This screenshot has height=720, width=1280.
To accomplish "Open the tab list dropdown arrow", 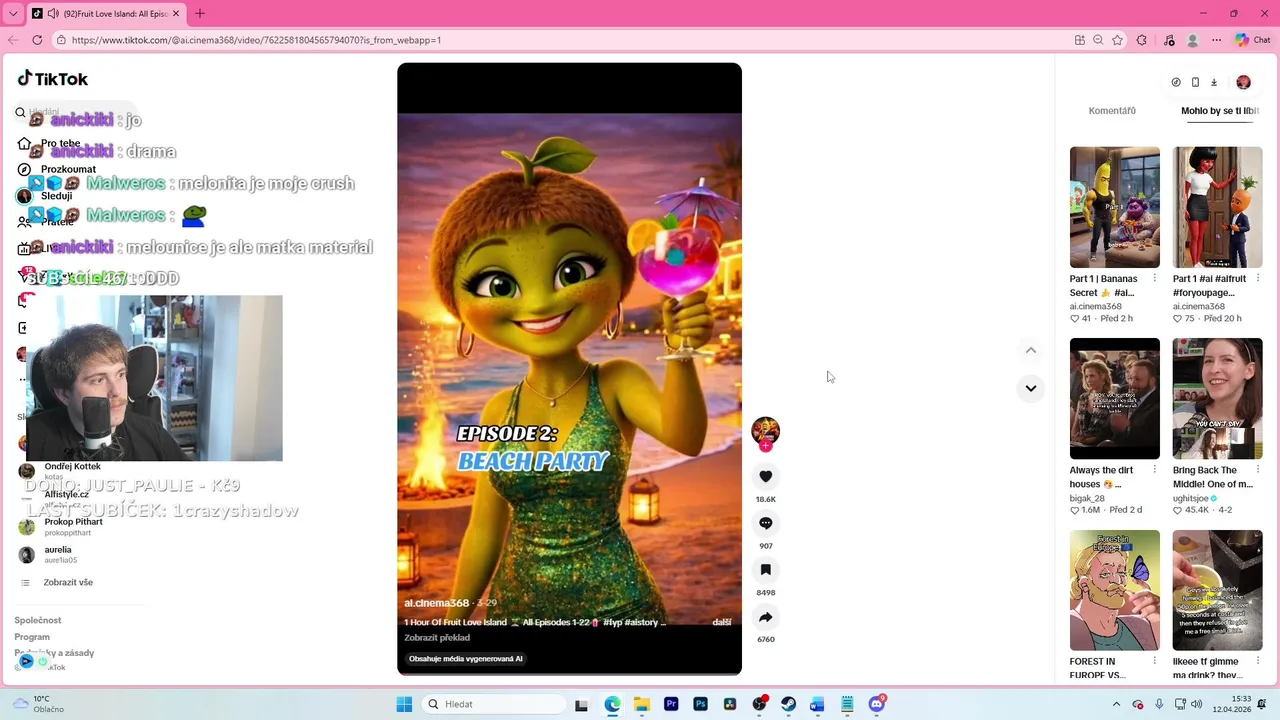I will (x=13, y=14).
